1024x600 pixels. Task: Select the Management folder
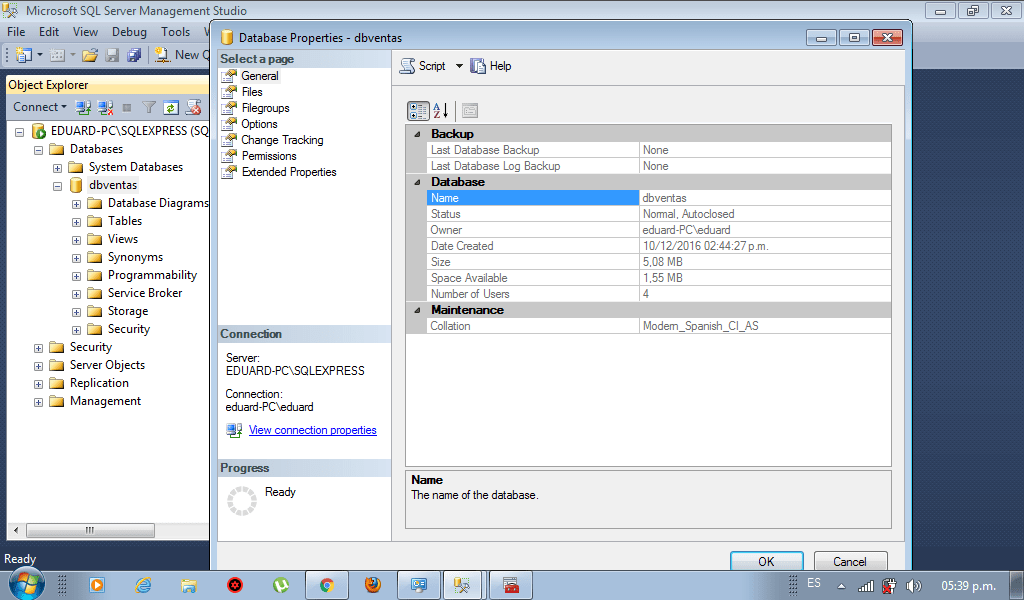click(105, 401)
